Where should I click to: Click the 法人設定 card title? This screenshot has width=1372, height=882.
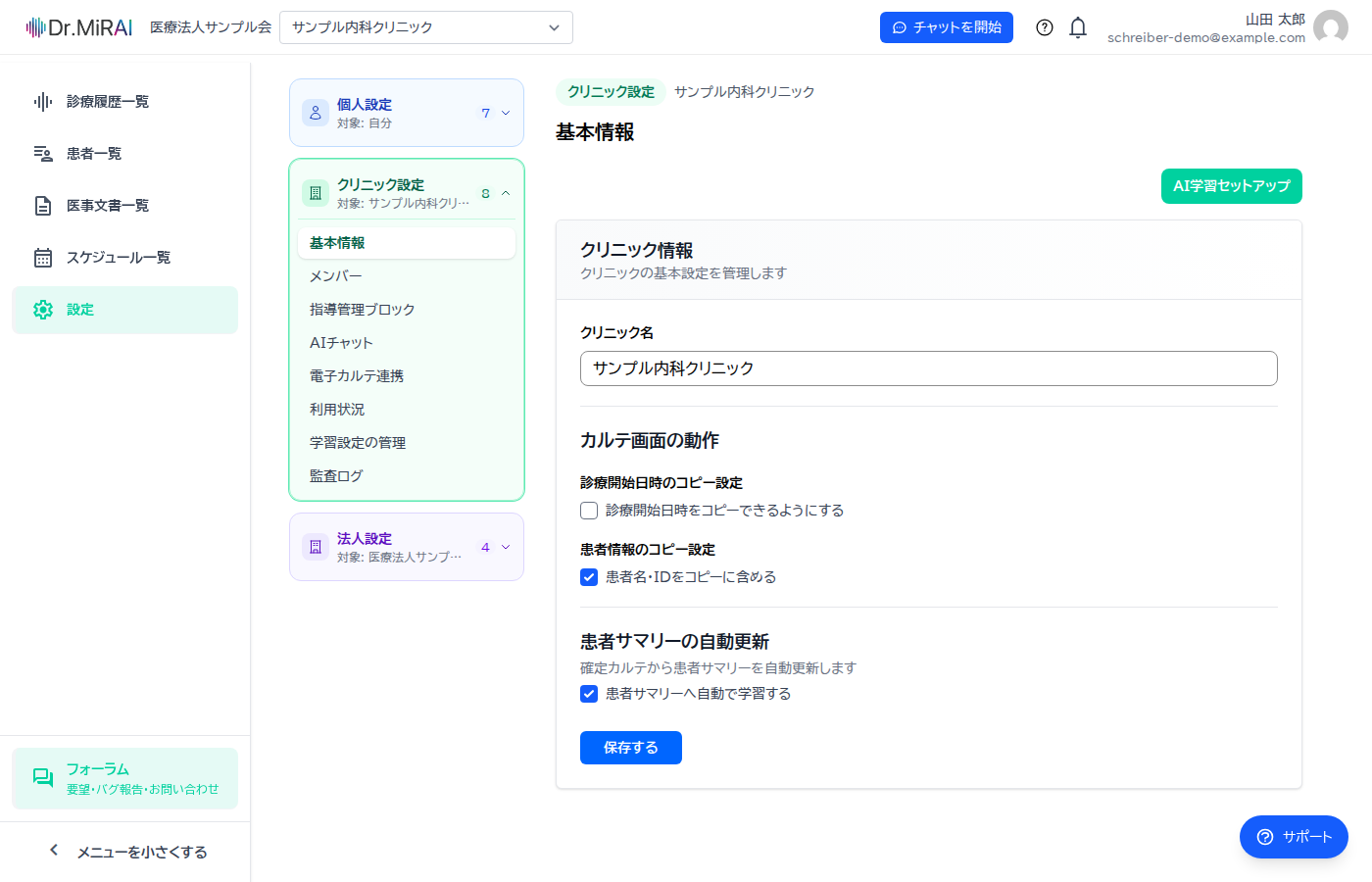pos(365,539)
